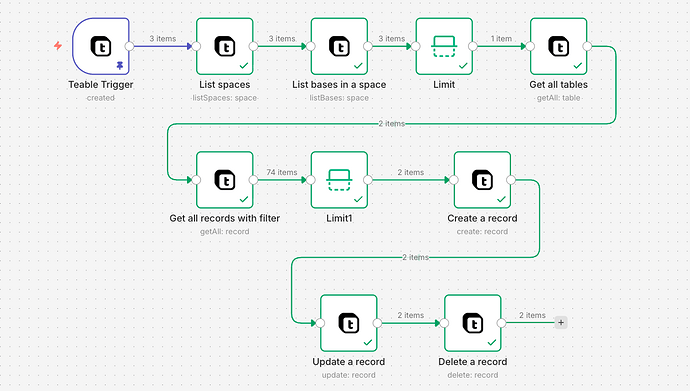Click the 'Update a record' label
The width and height of the screenshot is (690, 391).
coord(349,362)
